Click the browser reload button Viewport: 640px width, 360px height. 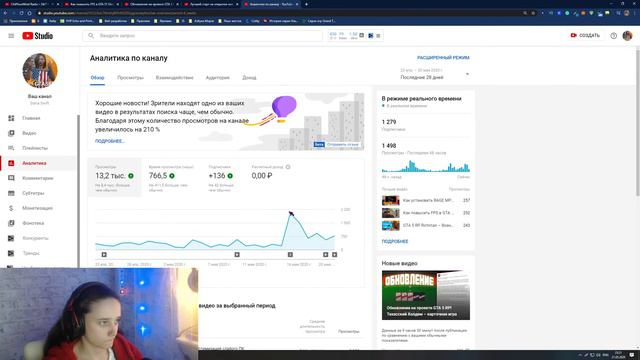[x=21, y=13]
